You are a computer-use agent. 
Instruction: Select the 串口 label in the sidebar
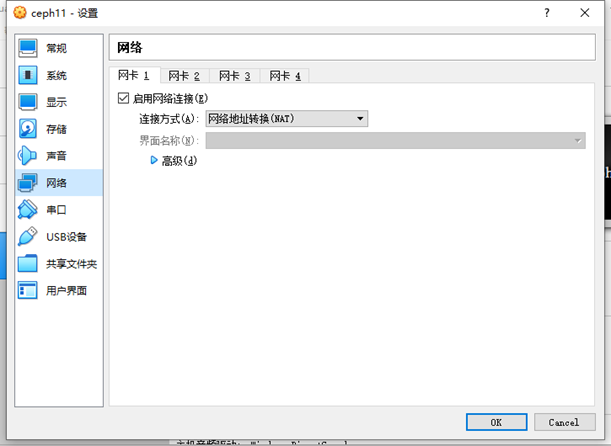(57, 210)
